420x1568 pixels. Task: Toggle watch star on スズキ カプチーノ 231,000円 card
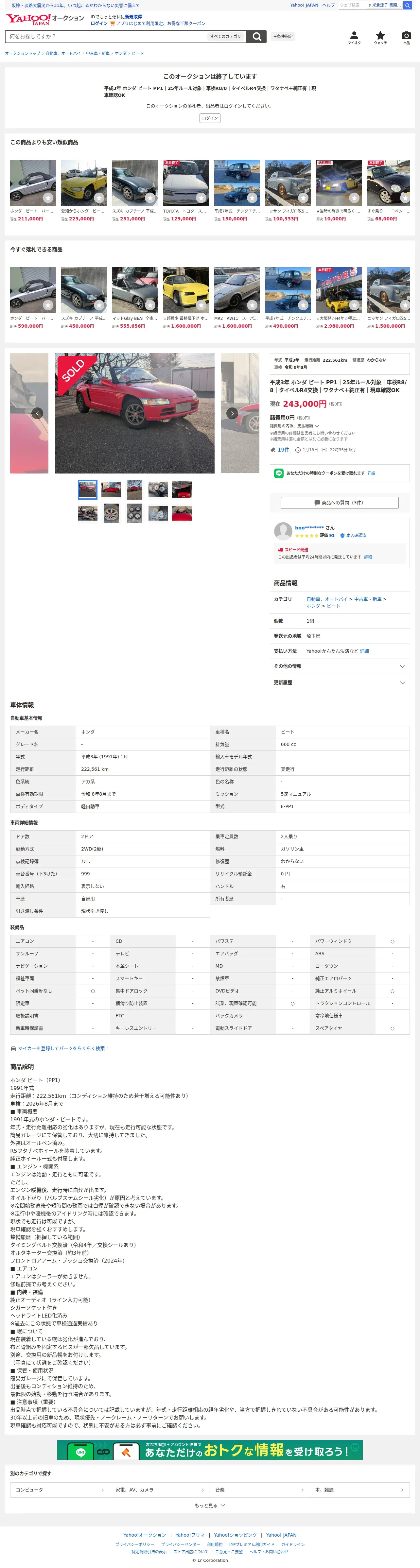pos(150,198)
